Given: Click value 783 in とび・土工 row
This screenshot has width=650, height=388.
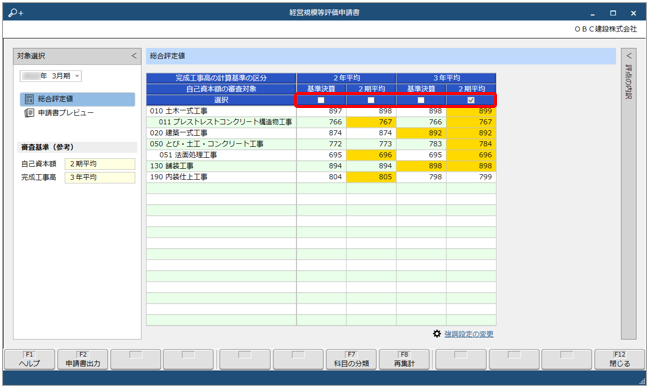Looking at the screenshot, I should [421, 144].
